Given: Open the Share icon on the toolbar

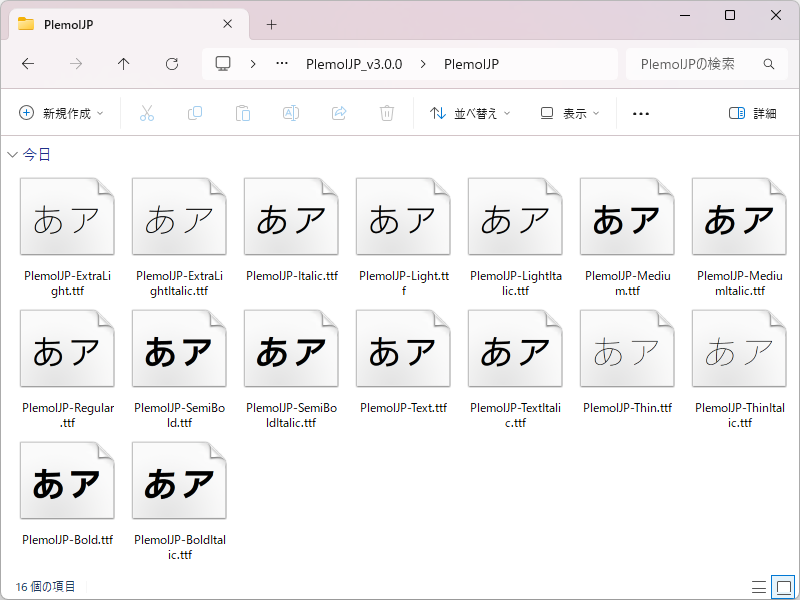Looking at the screenshot, I should [339, 113].
